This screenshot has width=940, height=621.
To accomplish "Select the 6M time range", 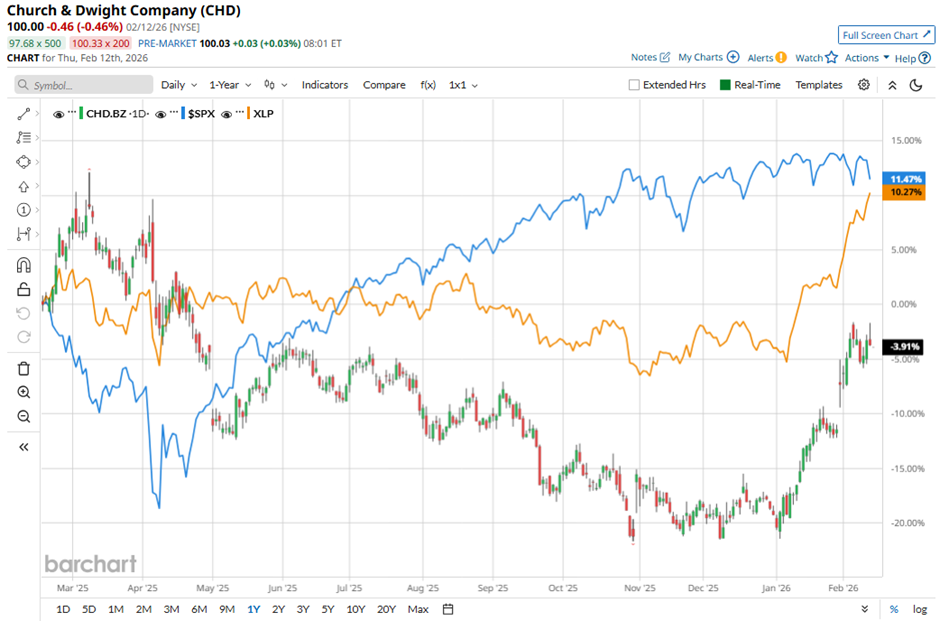I will tap(199, 609).
